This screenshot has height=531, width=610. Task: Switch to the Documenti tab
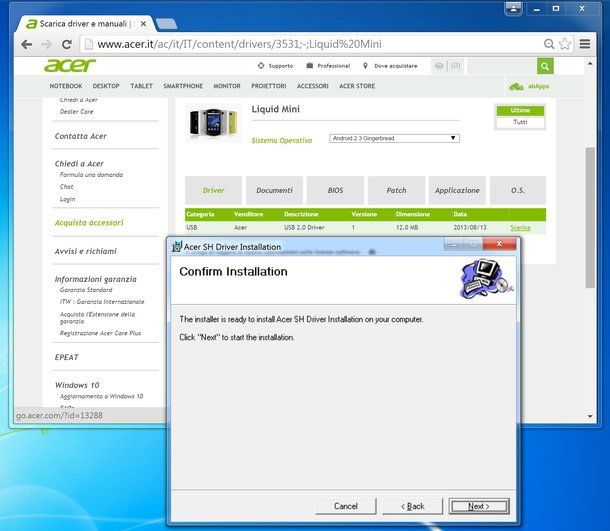(x=274, y=190)
